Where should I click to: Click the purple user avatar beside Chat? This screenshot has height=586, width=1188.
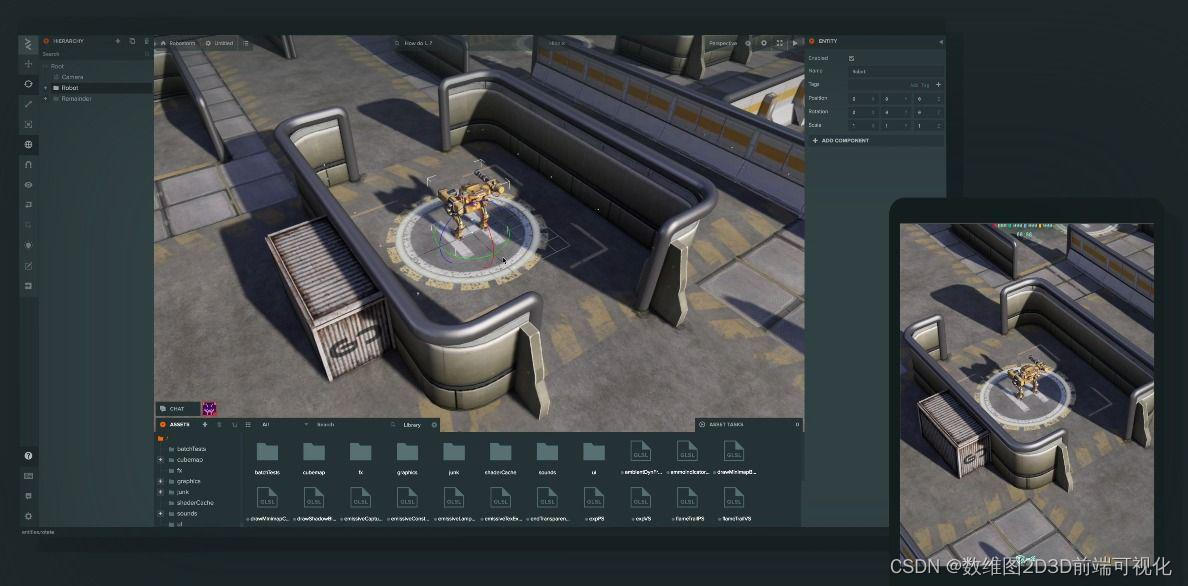tap(210, 409)
